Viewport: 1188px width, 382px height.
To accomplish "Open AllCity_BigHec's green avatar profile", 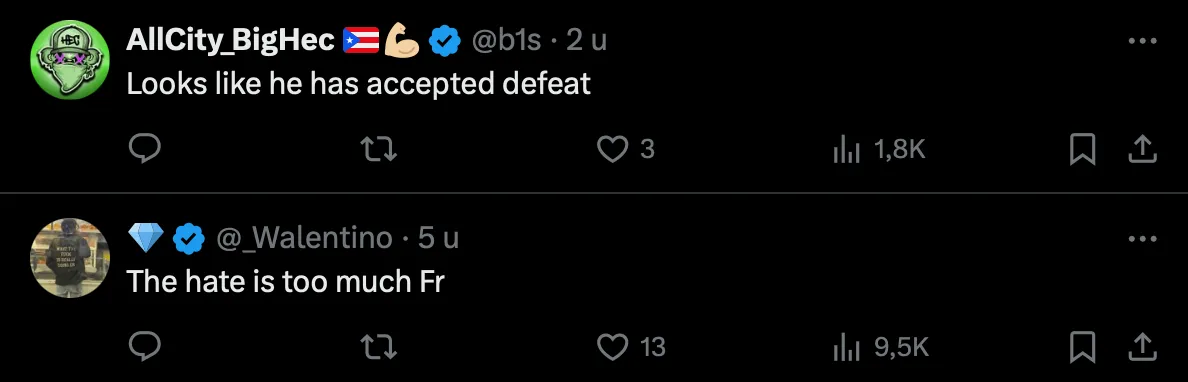I will 70,60.
